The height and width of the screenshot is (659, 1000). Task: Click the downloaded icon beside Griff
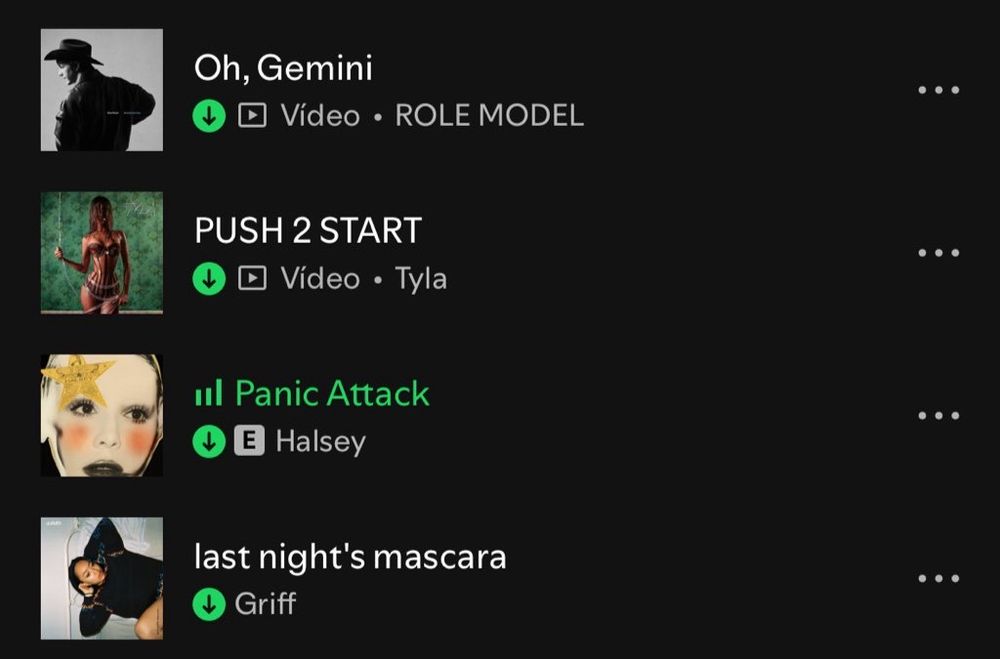point(209,604)
